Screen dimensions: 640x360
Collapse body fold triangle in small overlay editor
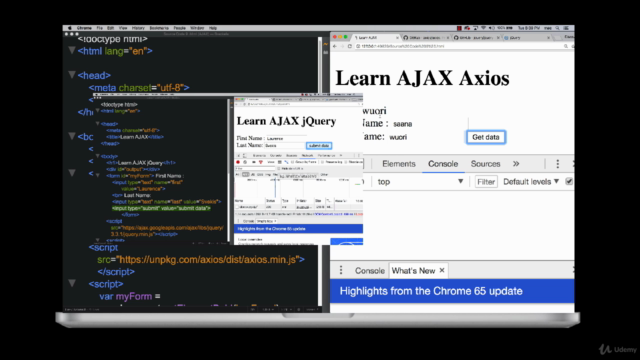(98, 156)
